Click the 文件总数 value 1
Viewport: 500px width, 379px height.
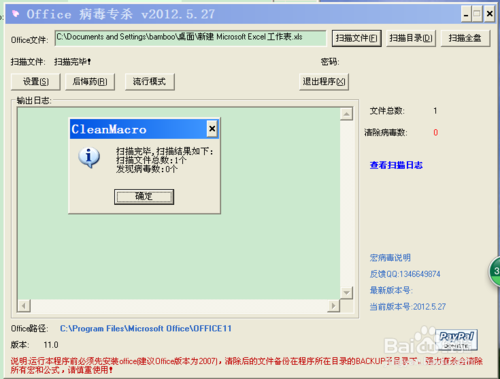tap(435, 111)
